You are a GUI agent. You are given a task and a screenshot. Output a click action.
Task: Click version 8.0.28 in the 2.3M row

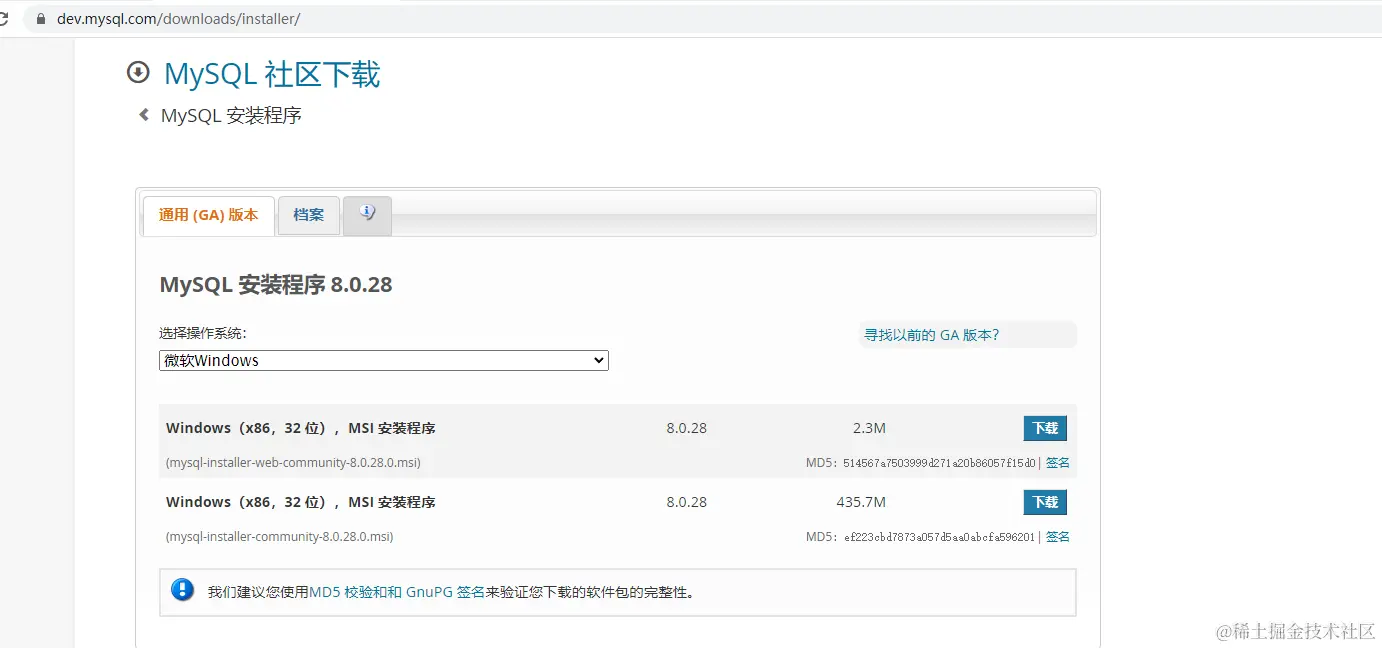point(687,428)
